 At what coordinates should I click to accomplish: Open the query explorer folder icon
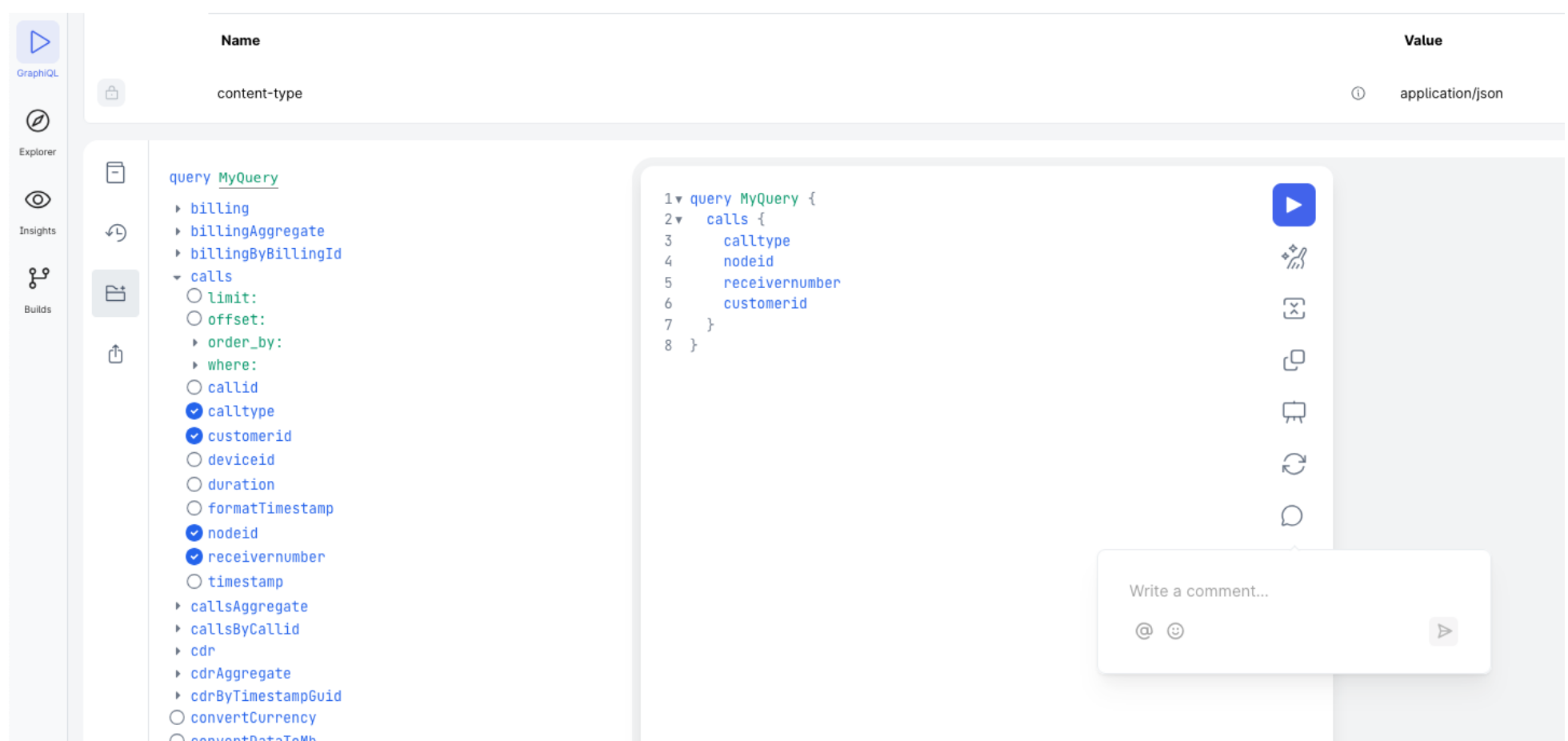[115, 293]
